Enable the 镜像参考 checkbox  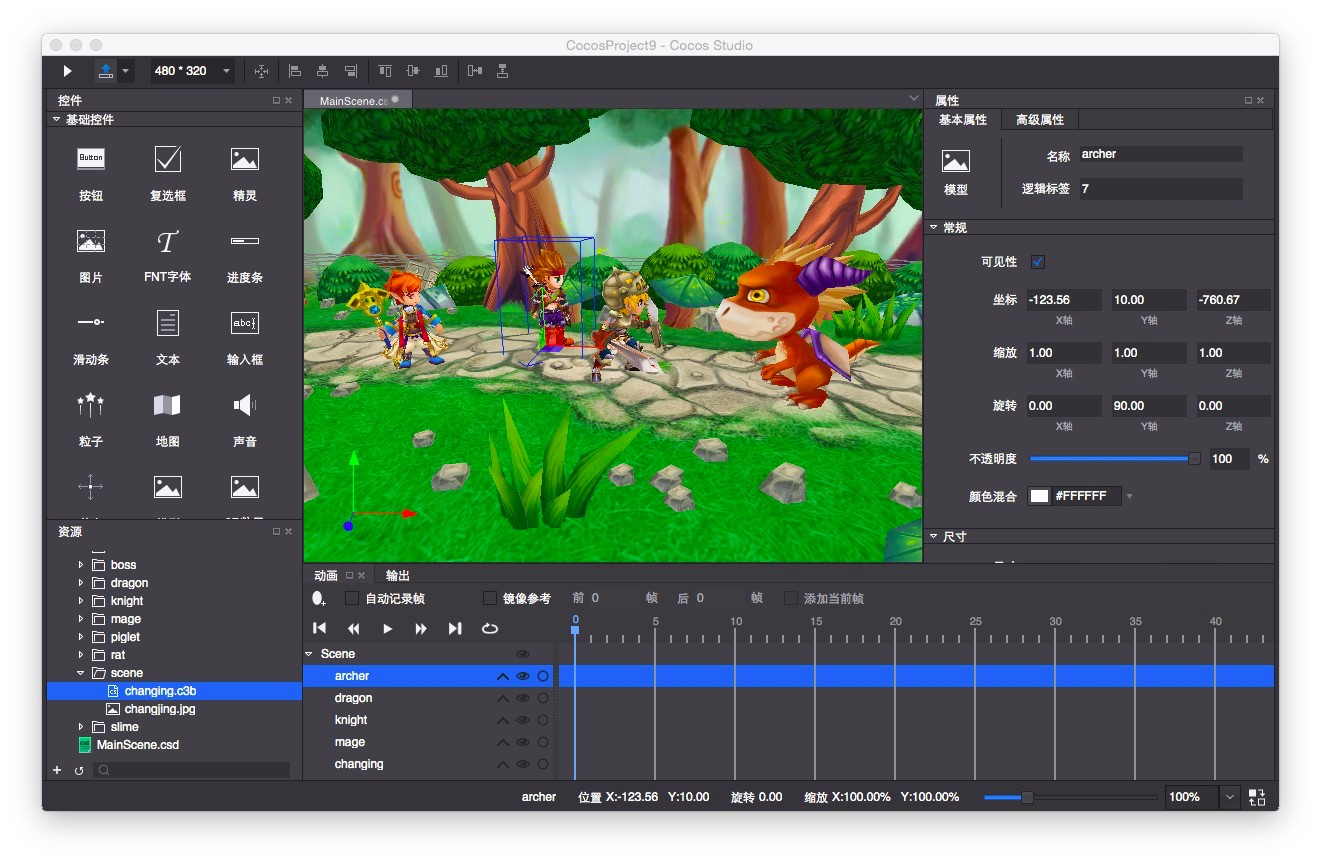pyautogui.click(x=490, y=598)
